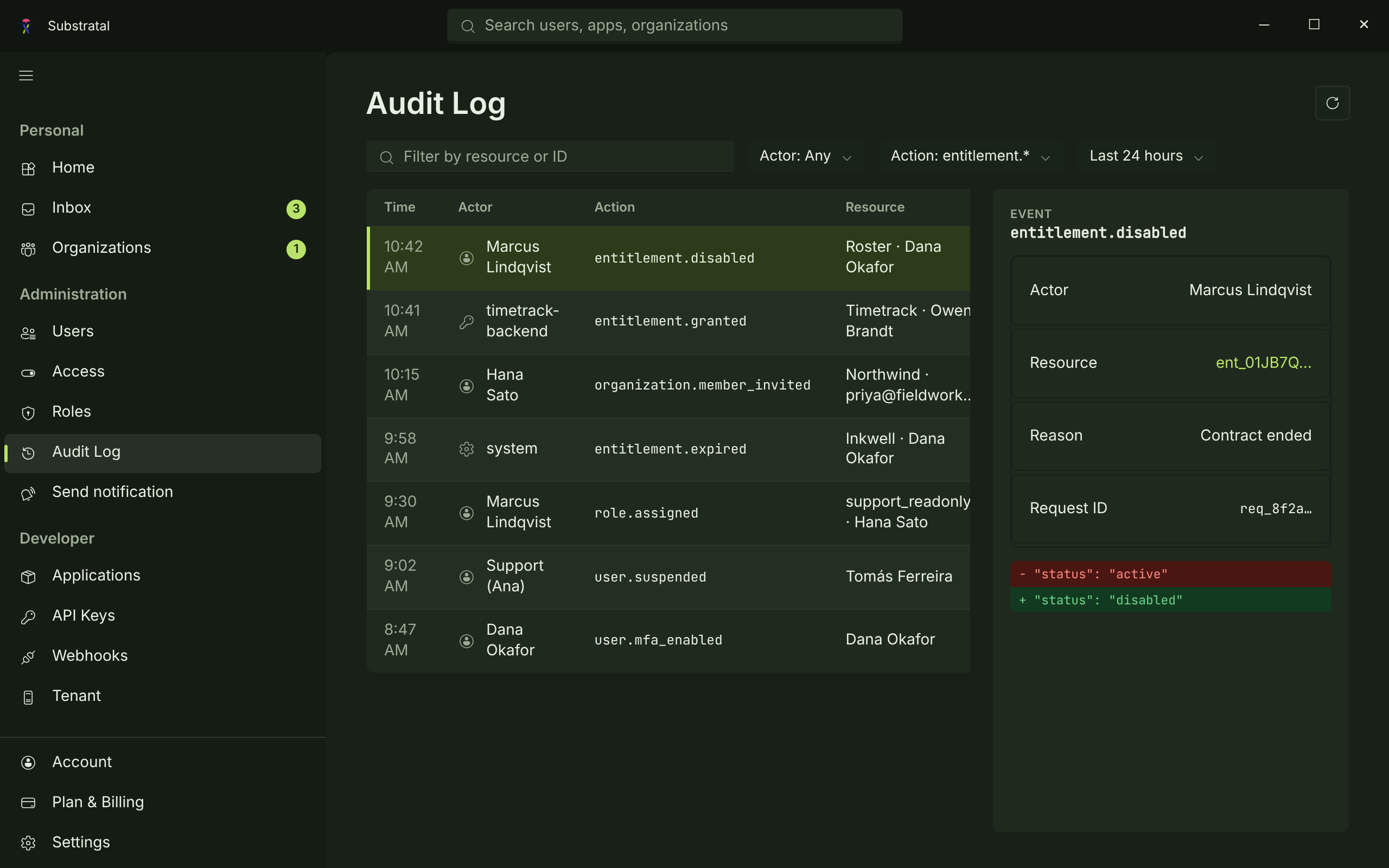Viewport: 1389px width, 868px height.
Task: Open the Actor: Any filter dropdown
Action: 805,156
